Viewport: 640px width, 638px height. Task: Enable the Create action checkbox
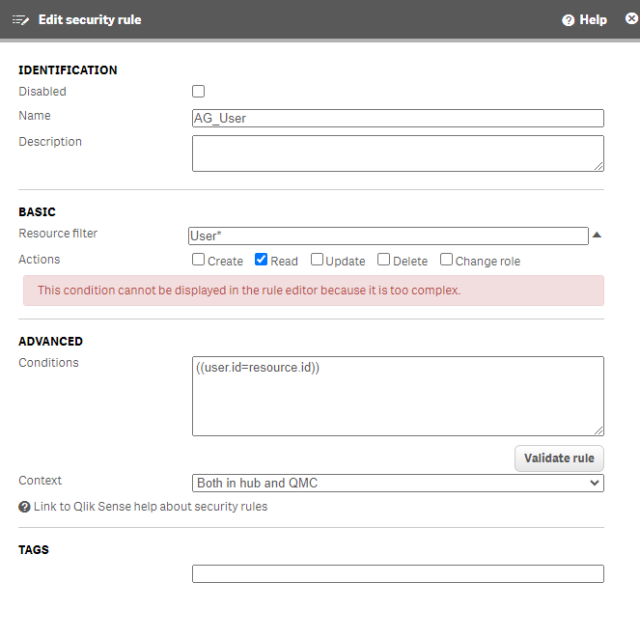[x=198, y=260]
